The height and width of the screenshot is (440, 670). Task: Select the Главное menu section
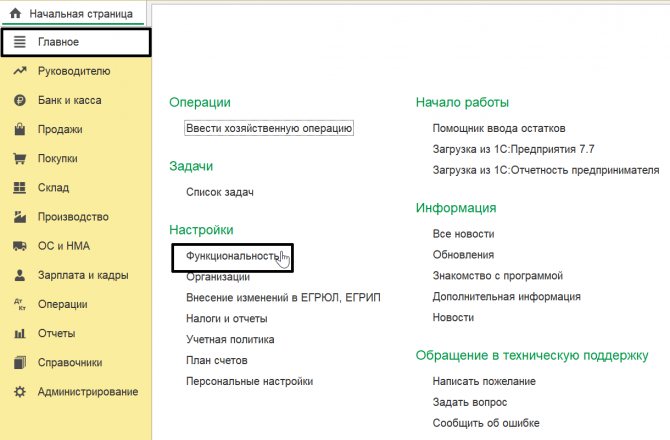point(76,42)
